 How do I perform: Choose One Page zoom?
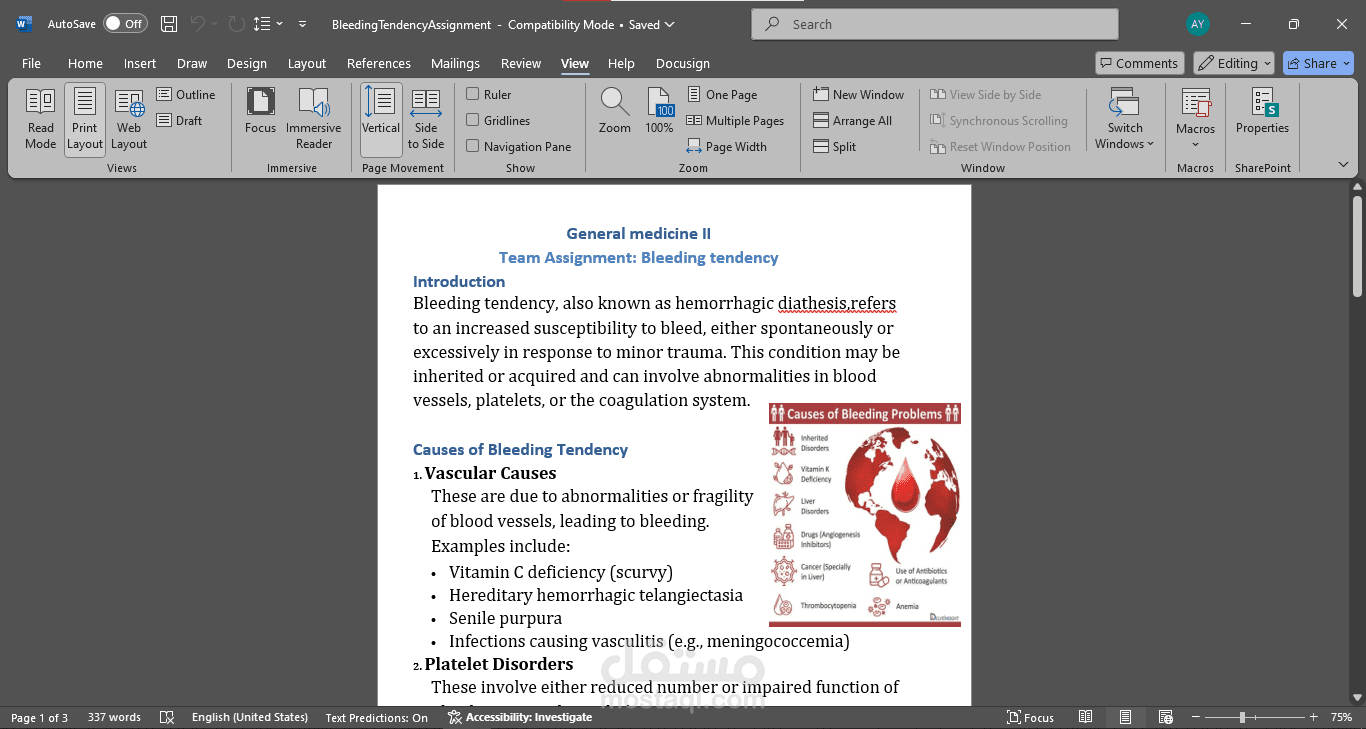pyautogui.click(x=722, y=95)
